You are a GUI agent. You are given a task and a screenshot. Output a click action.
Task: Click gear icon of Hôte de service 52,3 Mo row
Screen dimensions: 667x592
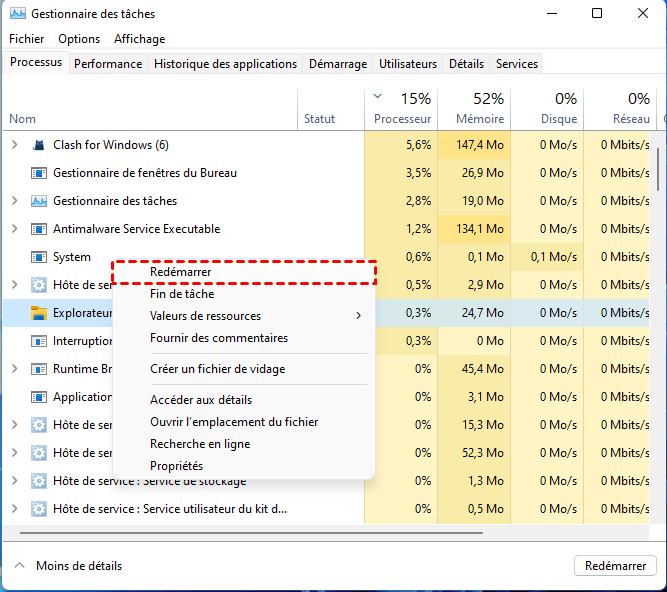39,453
